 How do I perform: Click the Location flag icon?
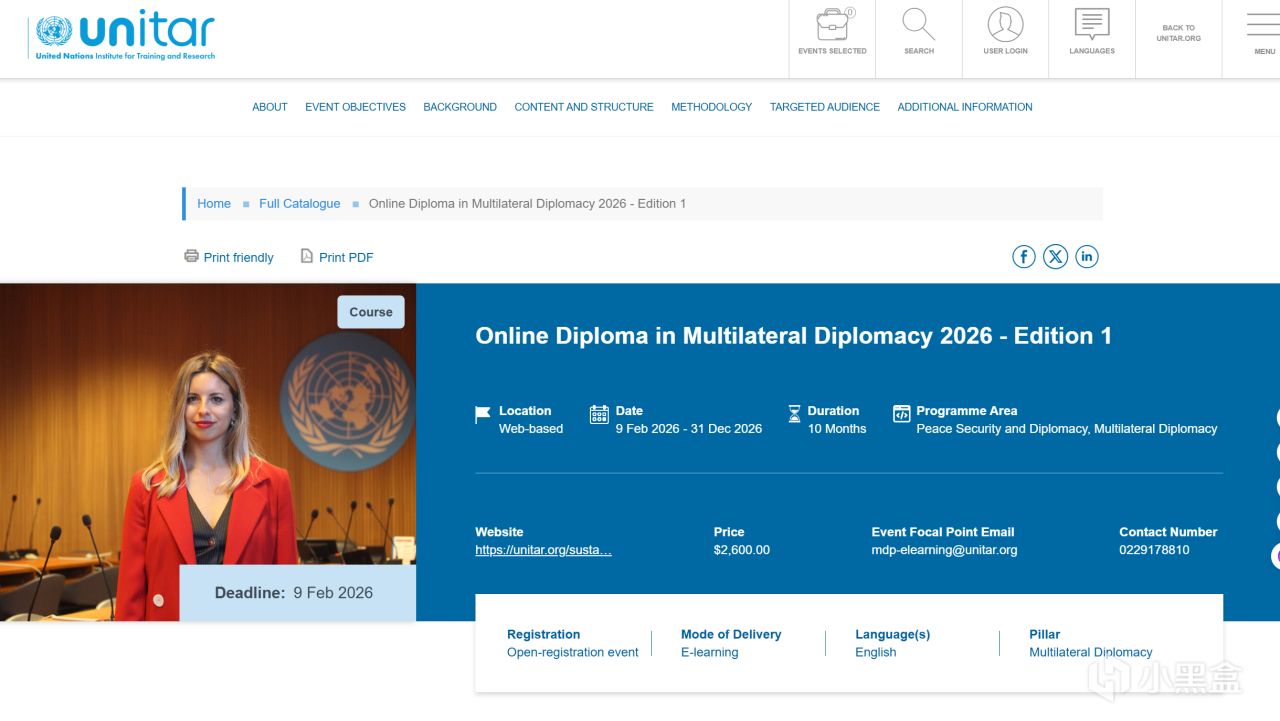(483, 414)
